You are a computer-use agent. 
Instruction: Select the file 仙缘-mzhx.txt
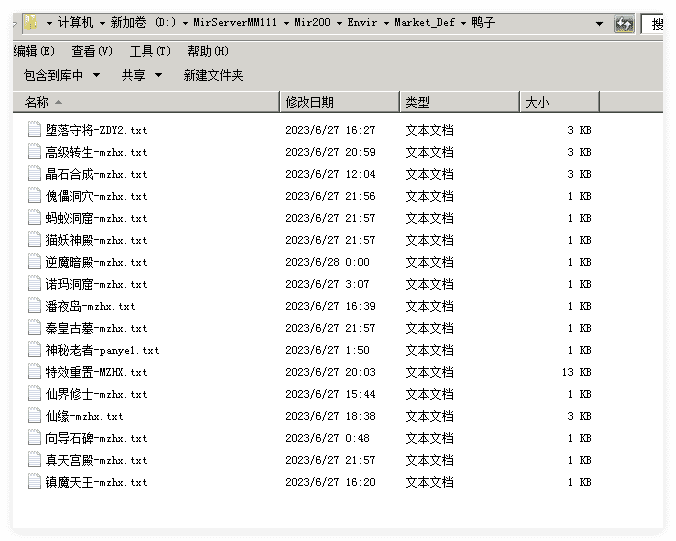tap(84, 416)
